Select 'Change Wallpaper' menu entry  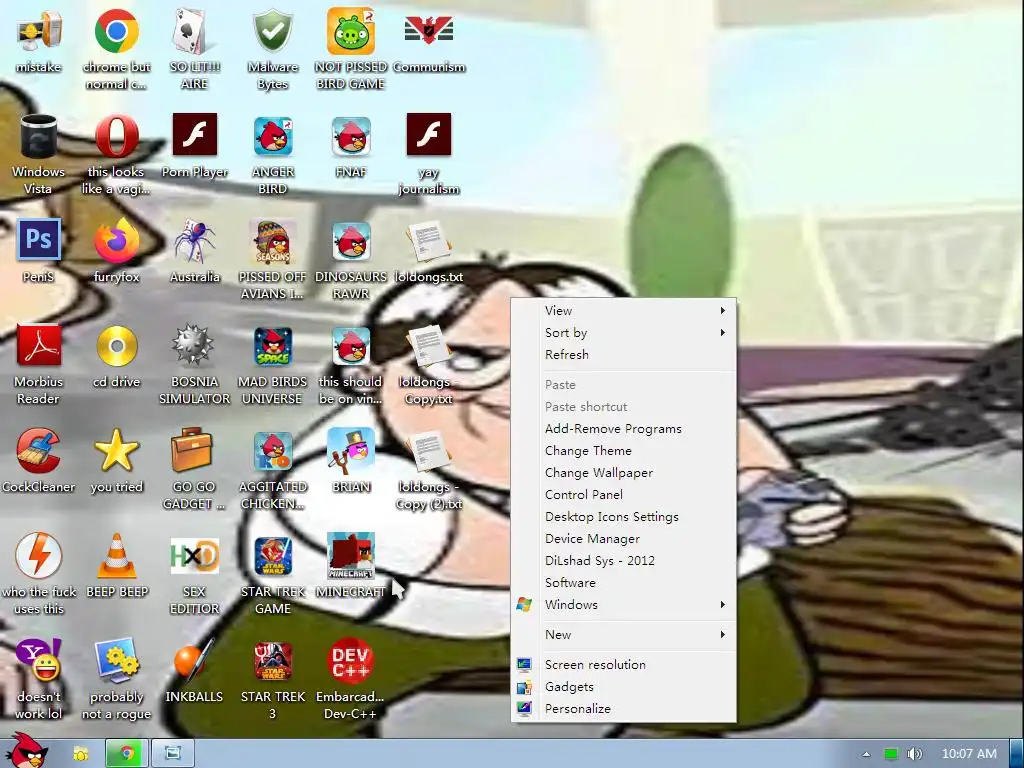tap(624, 472)
